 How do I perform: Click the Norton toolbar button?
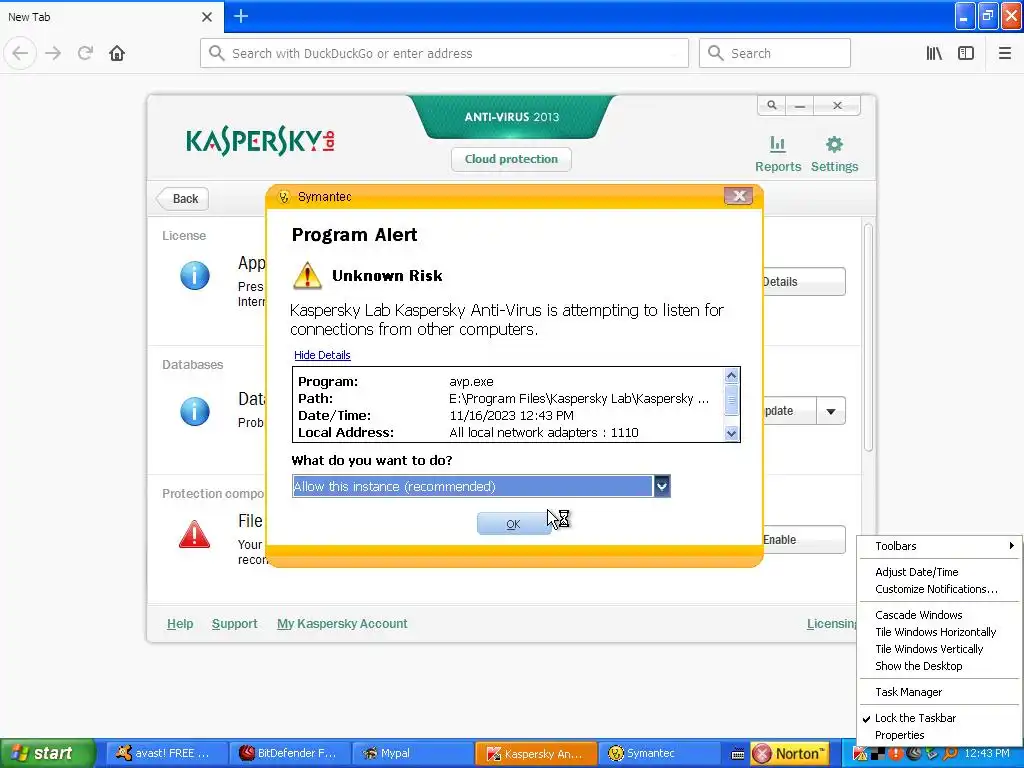(789, 754)
